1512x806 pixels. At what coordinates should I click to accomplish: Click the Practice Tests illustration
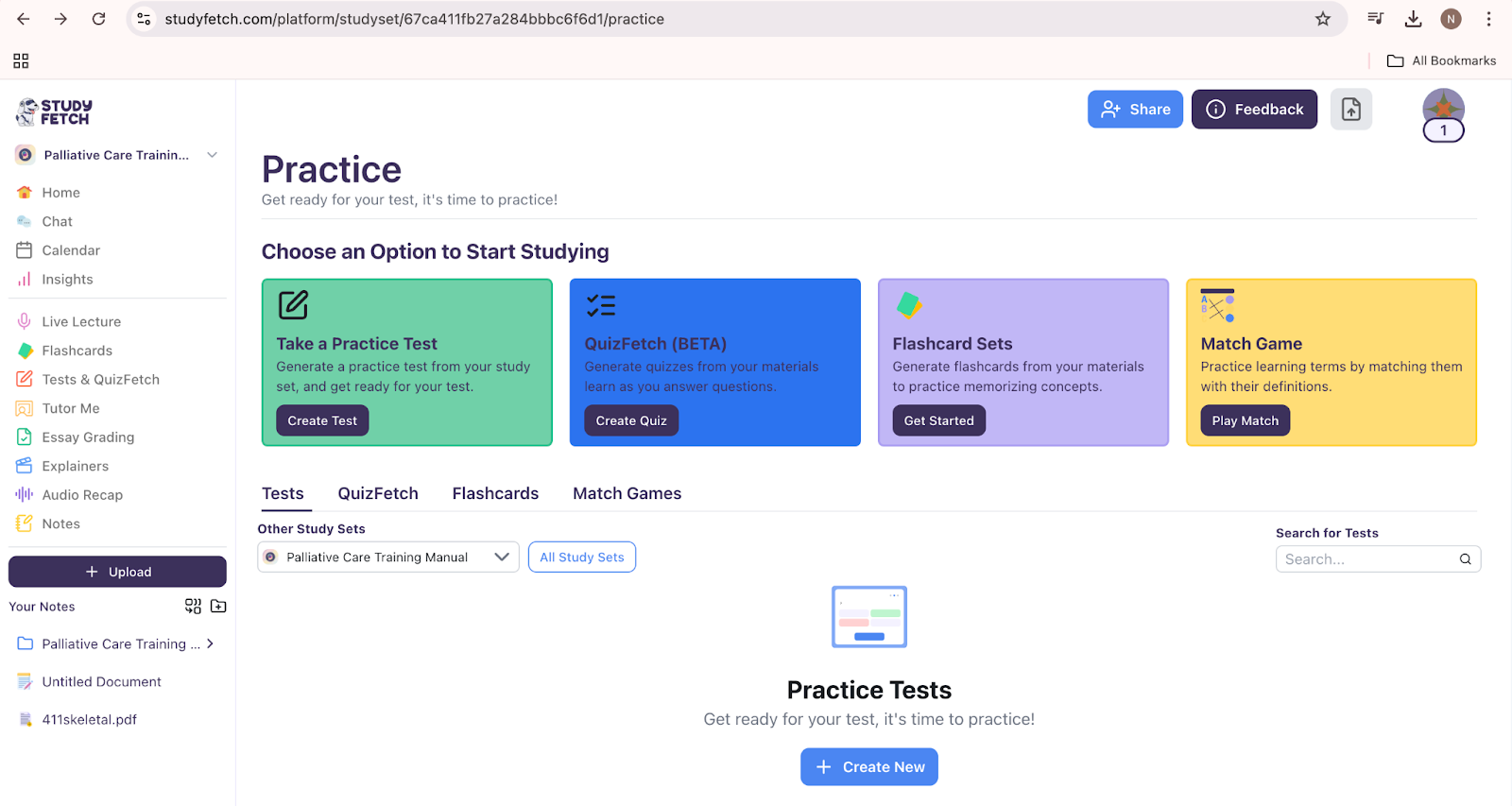click(869, 616)
